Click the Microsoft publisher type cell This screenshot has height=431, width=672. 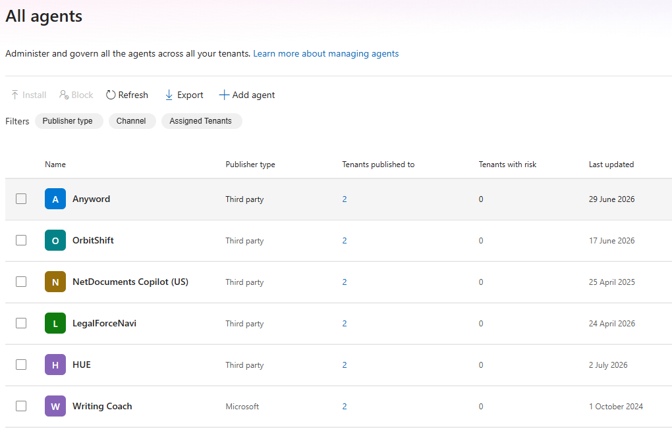coord(242,407)
